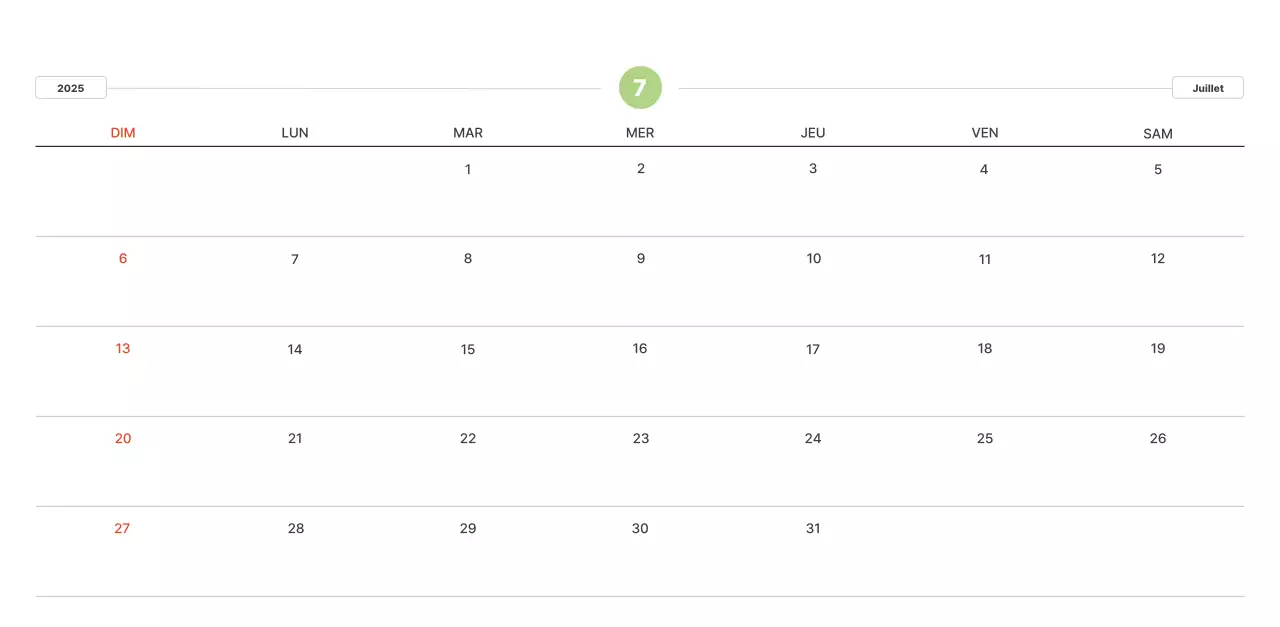This screenshot has height=627, width=1280.
Task: Click date 25 under VEN
Action: pos(985,439)
